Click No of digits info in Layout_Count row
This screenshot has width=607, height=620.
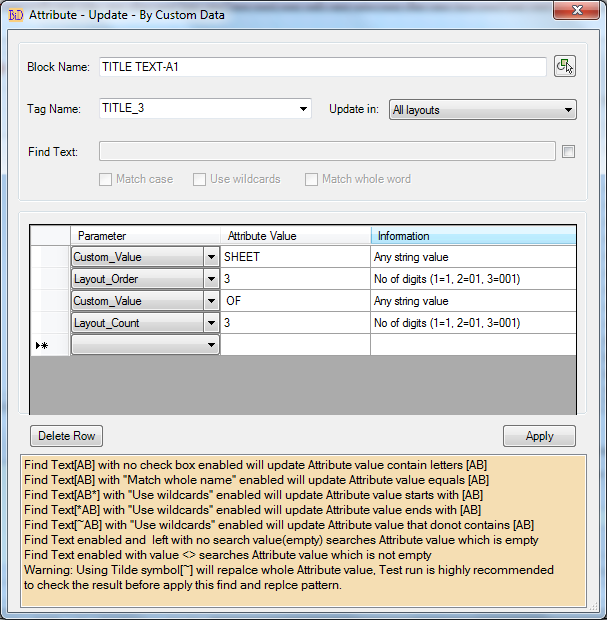[x=473, y=323]
